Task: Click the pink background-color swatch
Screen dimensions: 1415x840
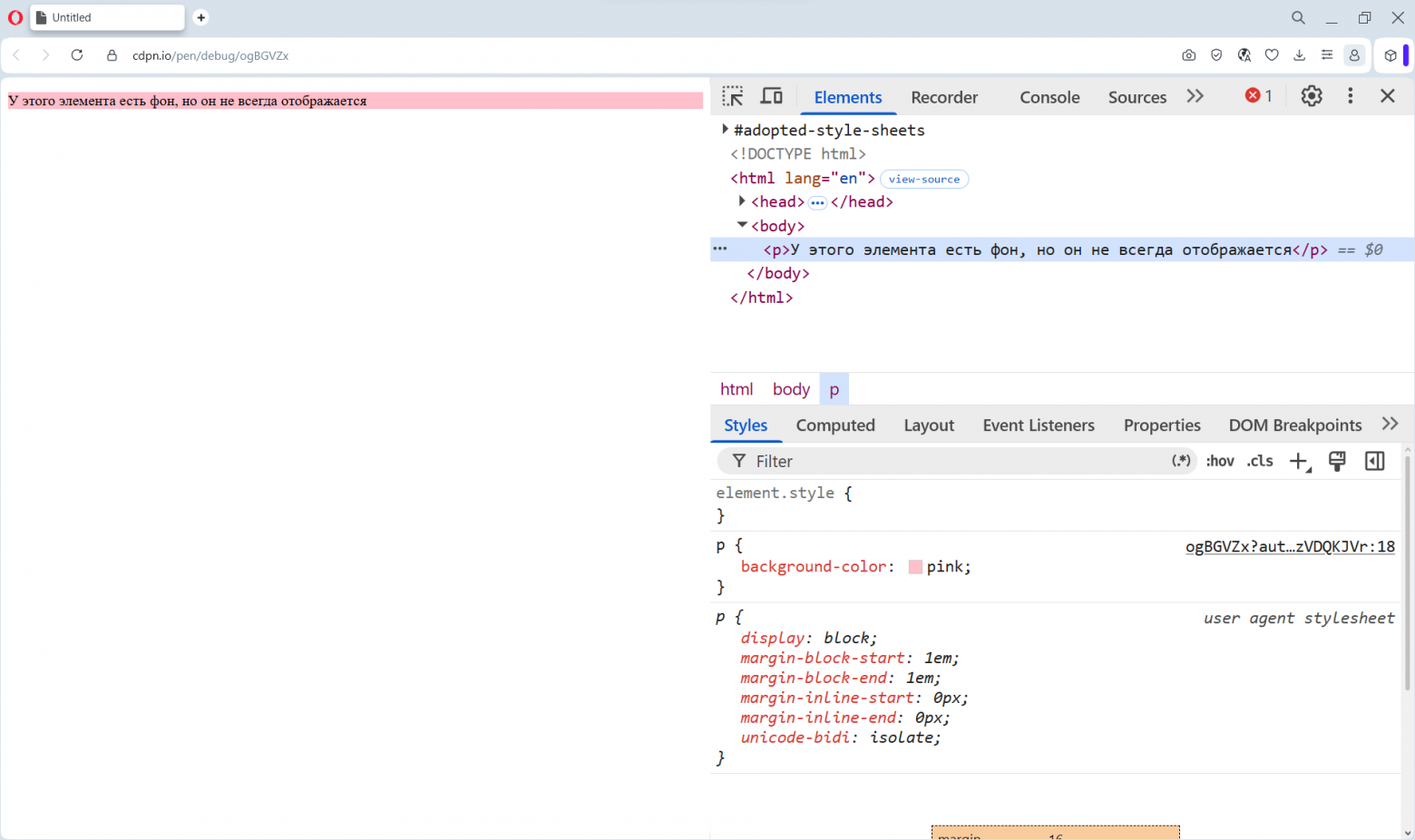Action: [915, 567]
